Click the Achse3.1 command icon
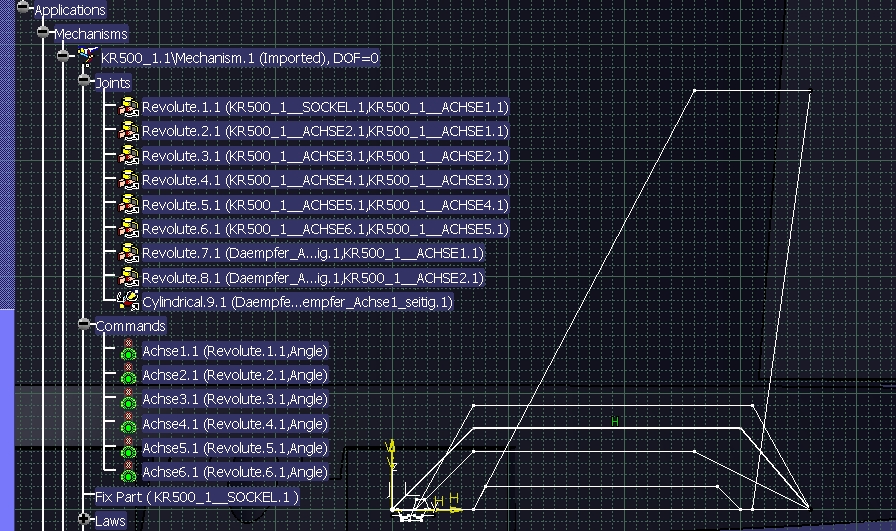896x531 pixels. (129, 399)
